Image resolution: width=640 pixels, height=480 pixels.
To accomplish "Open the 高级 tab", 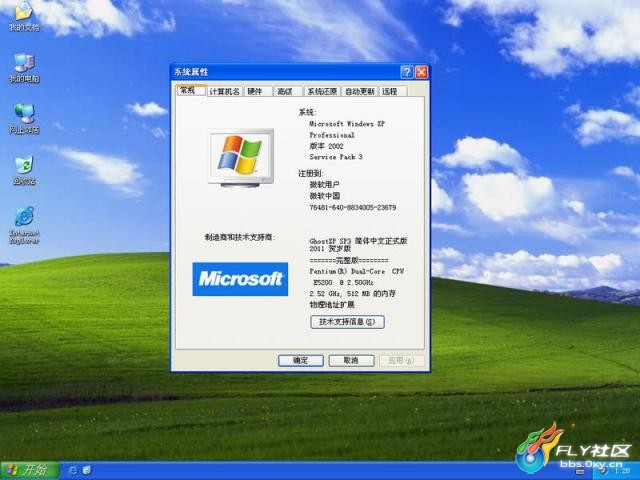I will (288, 91).
